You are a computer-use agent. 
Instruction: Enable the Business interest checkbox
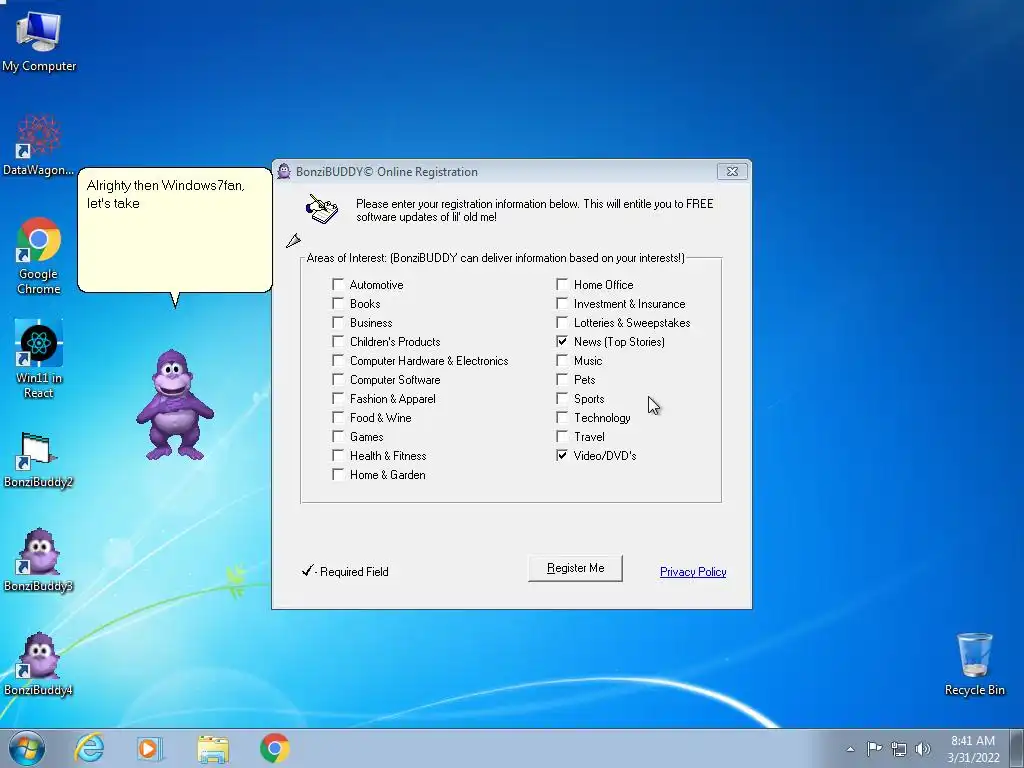(338, 322)
